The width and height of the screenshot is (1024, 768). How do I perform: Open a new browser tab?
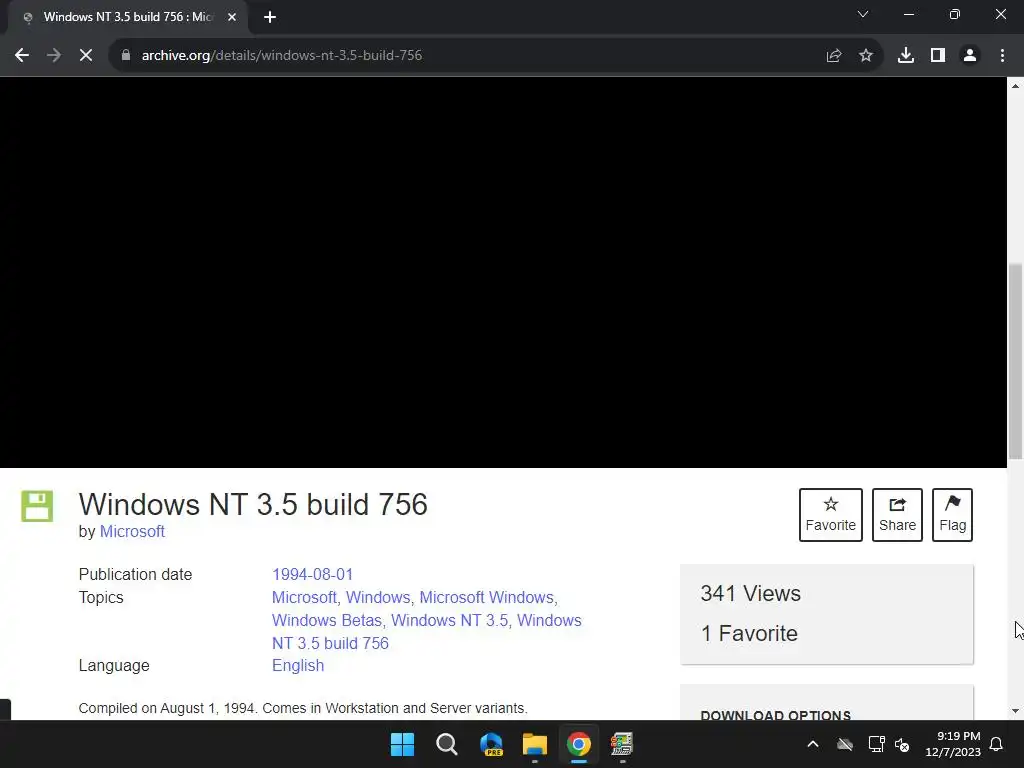tap(270, 18)
